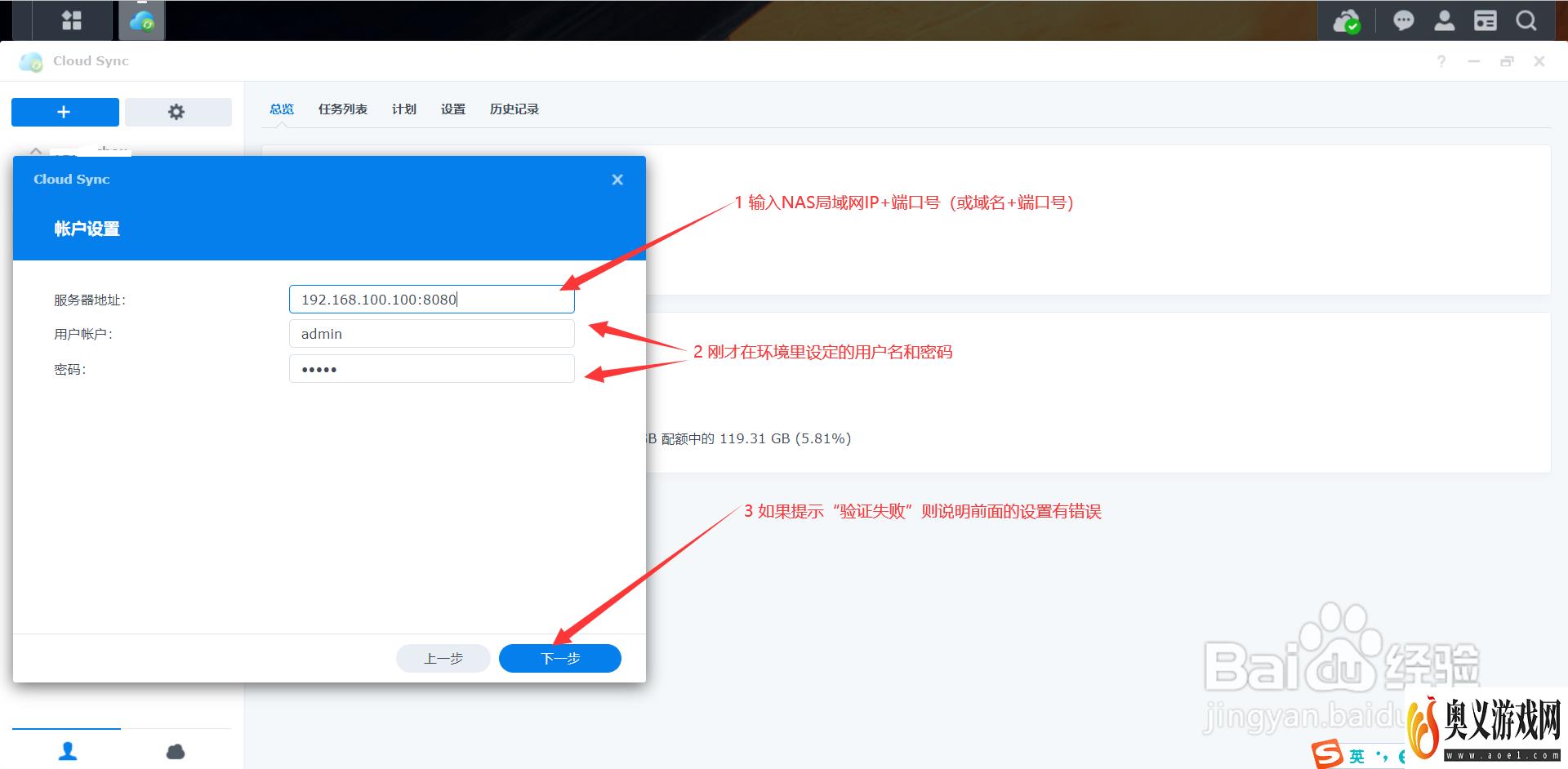Image resolution: width=1568 pixels, height=769 pixels.
Task: Click the 密码 input field
Action: 432,369
